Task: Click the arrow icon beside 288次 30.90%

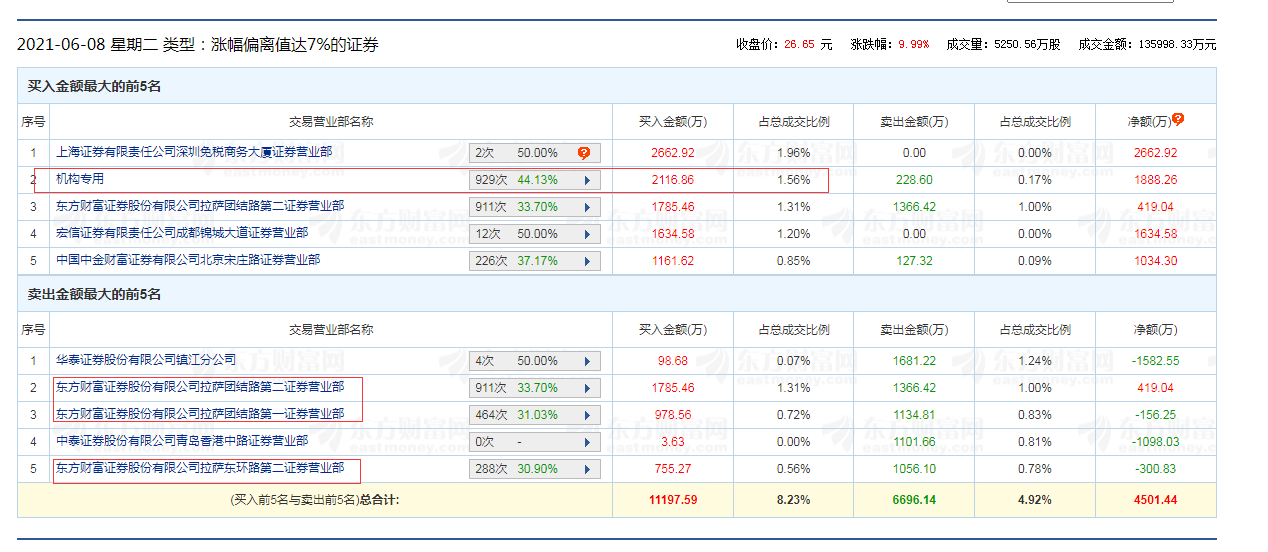Action: click(x=586, y=469)
